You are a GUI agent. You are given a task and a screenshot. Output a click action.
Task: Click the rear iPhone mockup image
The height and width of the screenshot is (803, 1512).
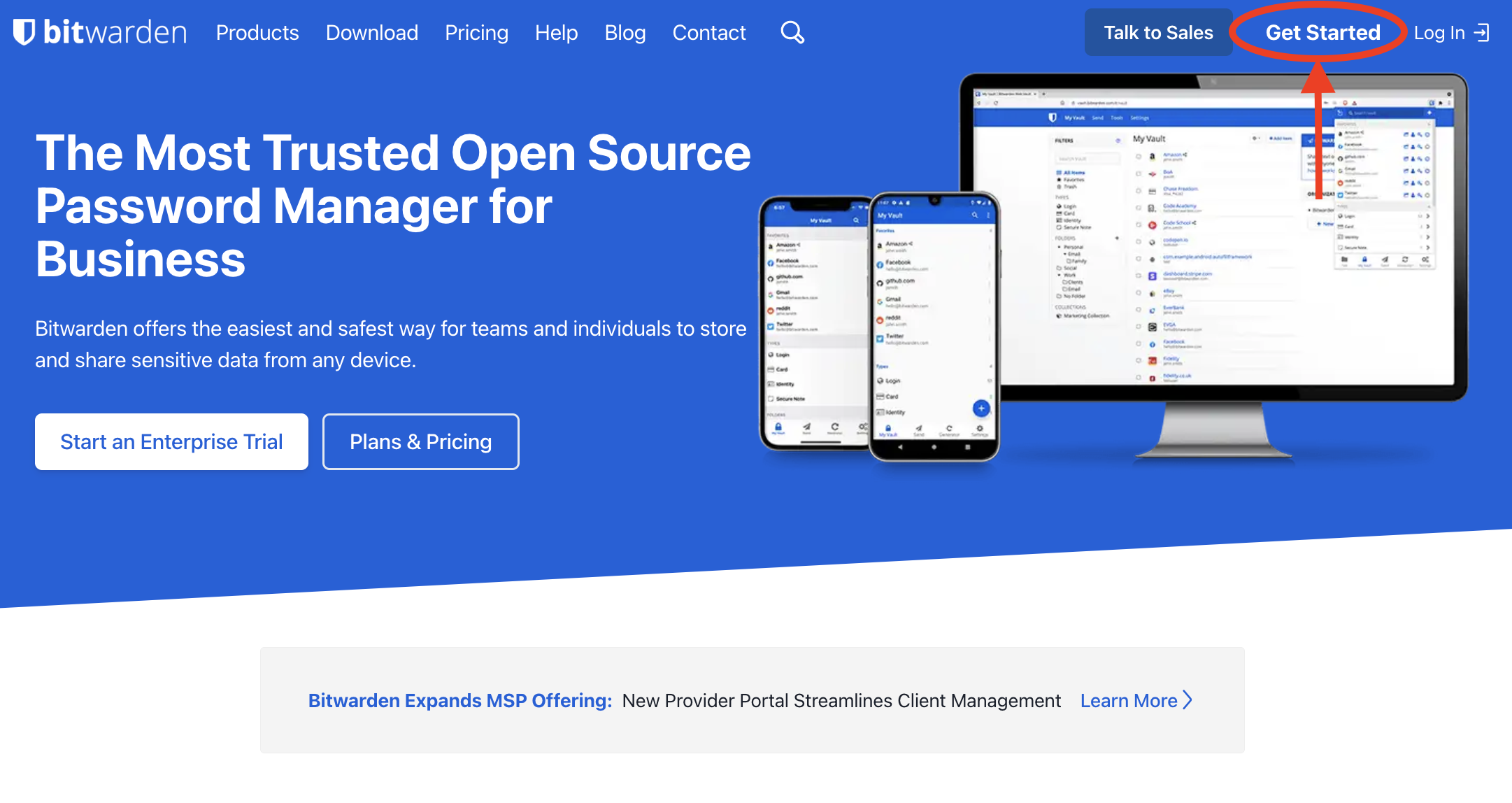[x=815, y=323]
